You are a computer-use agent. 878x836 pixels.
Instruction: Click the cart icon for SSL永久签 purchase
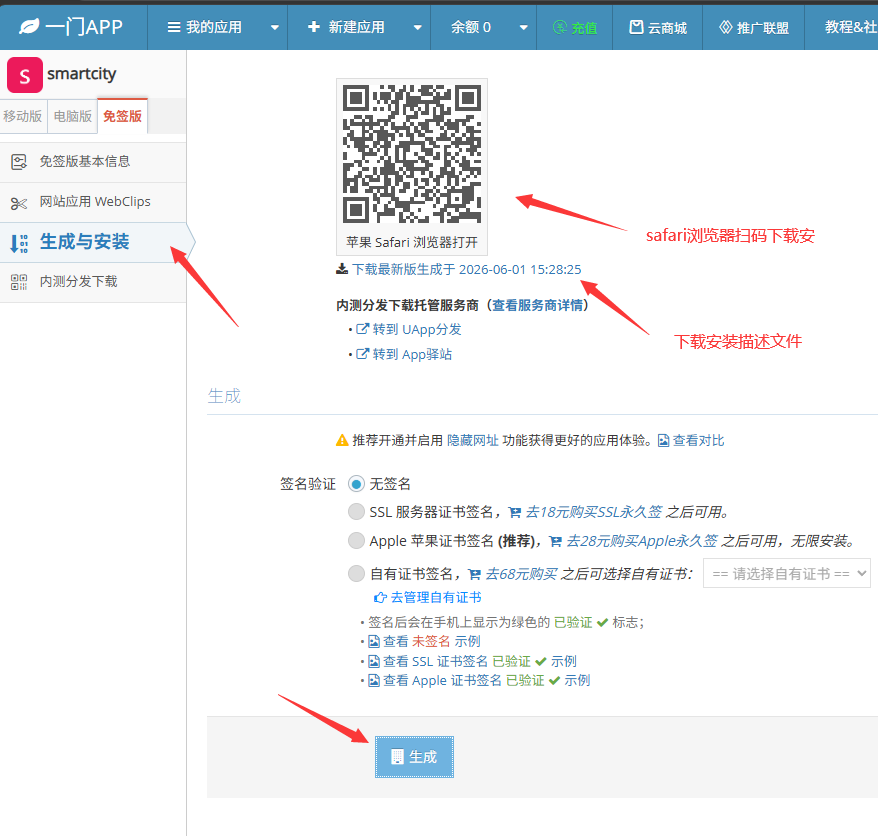tap(514, 512)
